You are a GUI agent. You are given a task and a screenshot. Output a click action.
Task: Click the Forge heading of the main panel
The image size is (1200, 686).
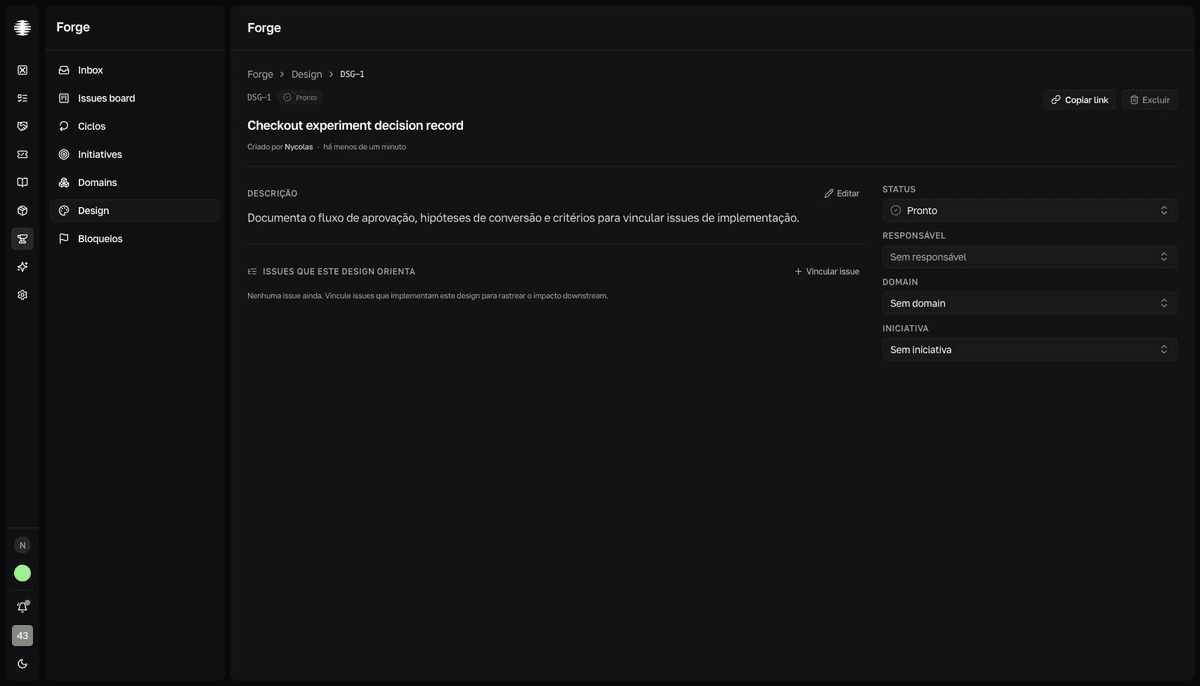pyautogui.click(x=264, y=28)
